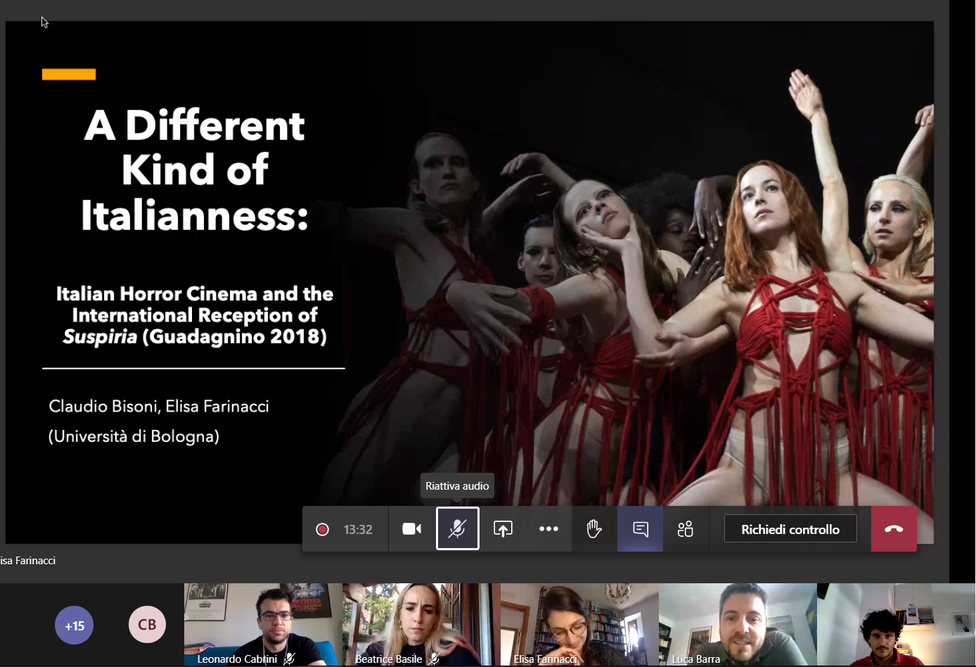Select Beatrice Basile's video thumbnail

[420, 624]
